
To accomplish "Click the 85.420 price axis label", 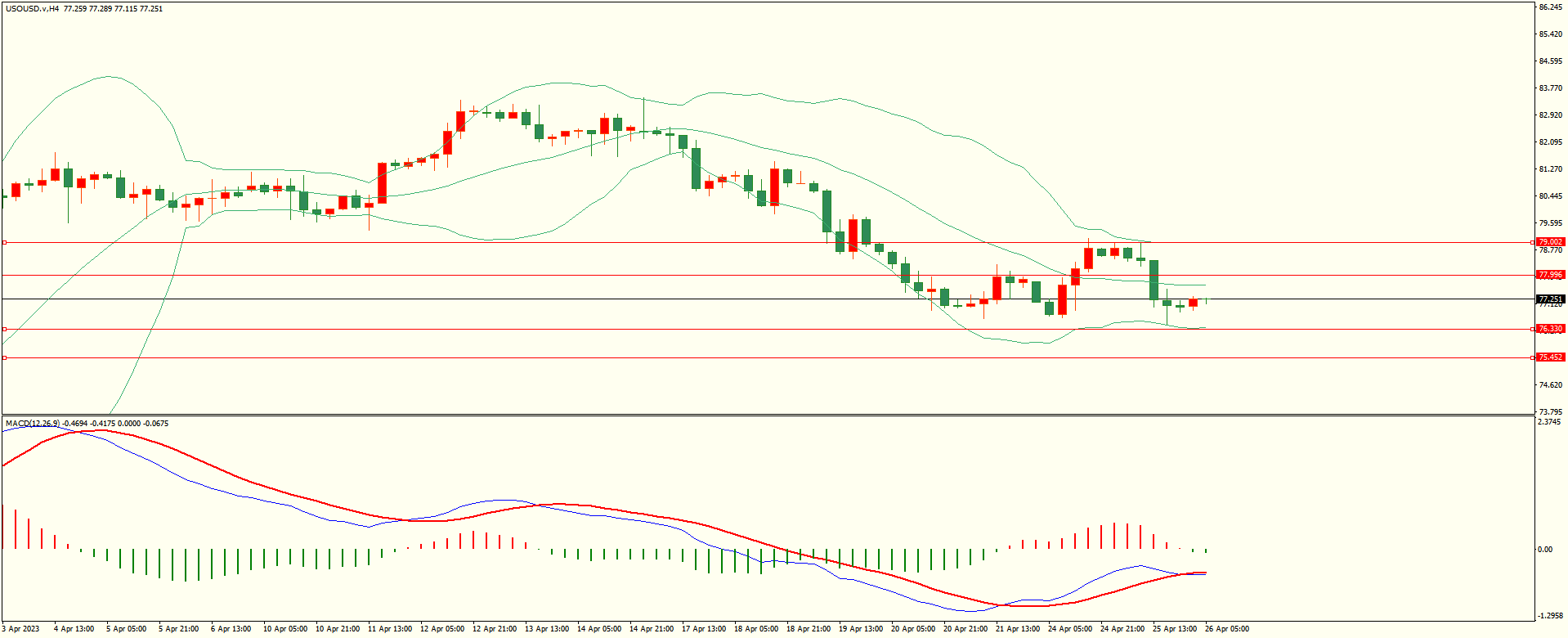I will tap(1551, 34).
